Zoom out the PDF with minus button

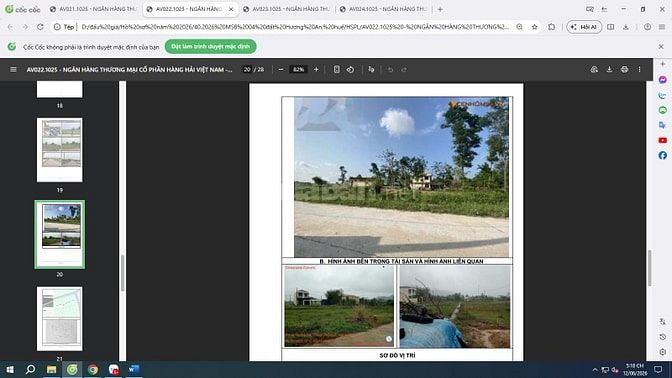click(x=281, y=69)
